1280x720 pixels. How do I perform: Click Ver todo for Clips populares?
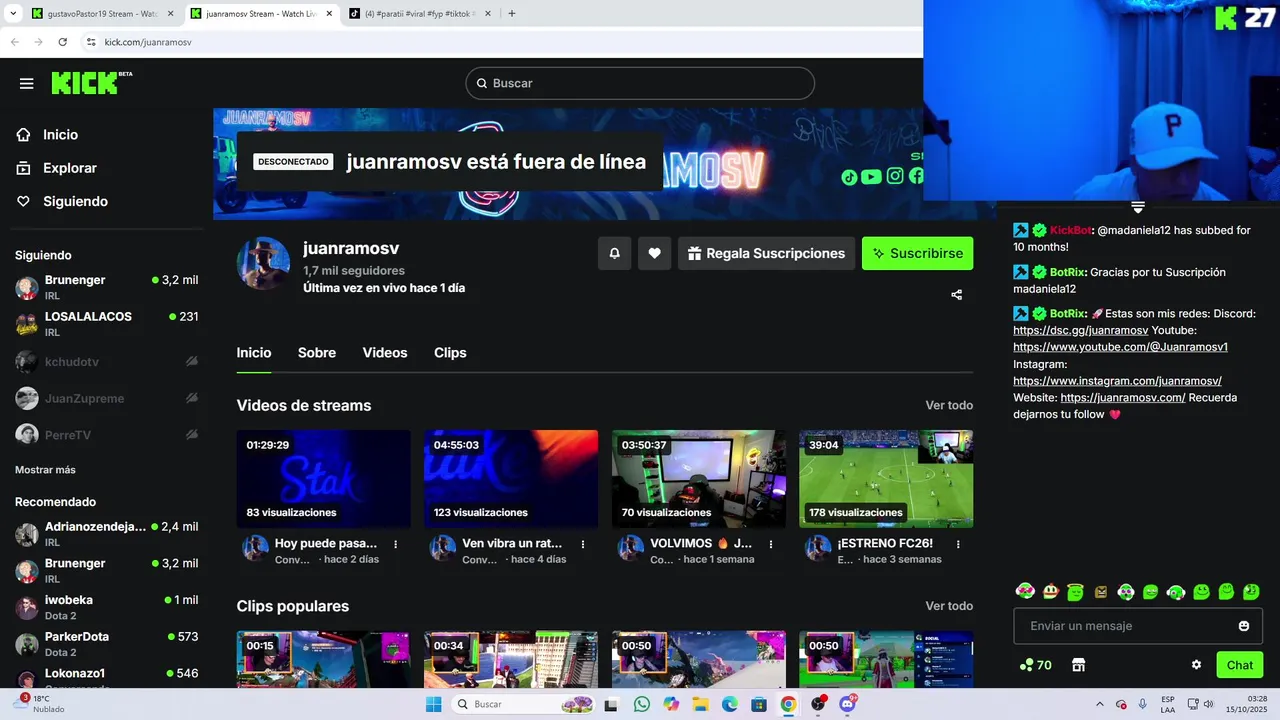[949, 606]
